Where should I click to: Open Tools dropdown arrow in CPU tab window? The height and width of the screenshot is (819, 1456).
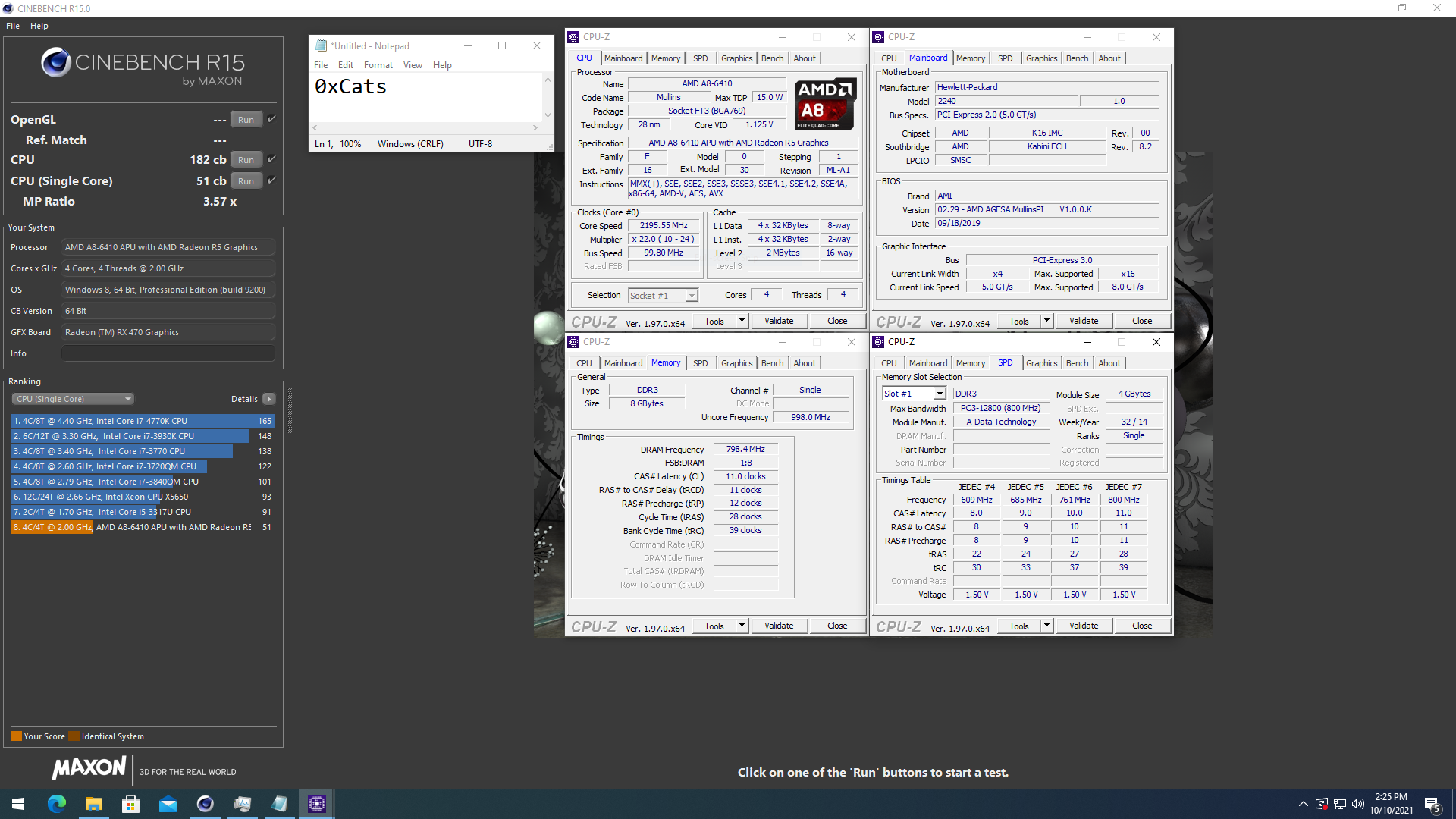tap(742, 321)
